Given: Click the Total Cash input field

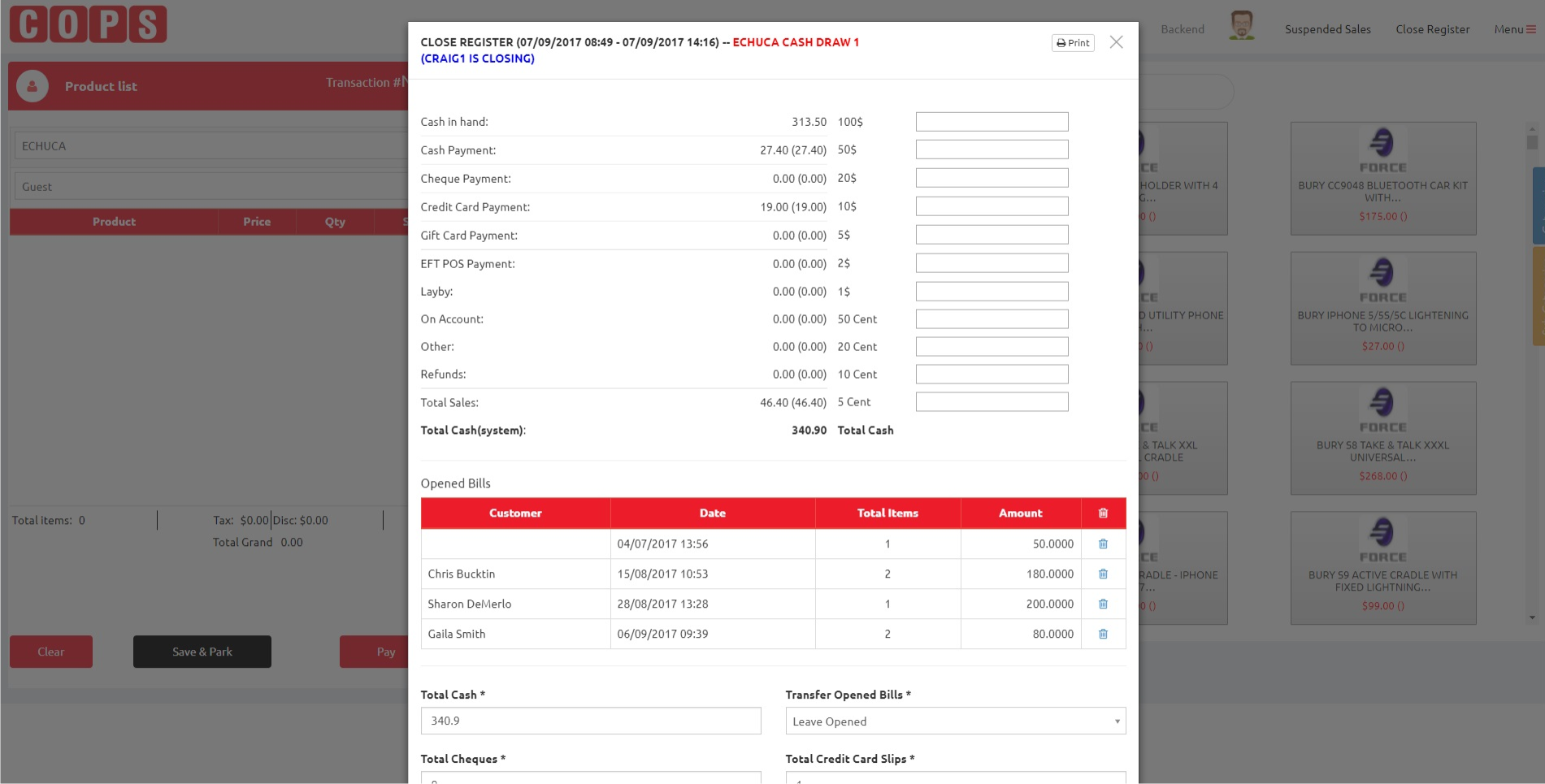Looking at the screenshot, I should pos(590,721).
